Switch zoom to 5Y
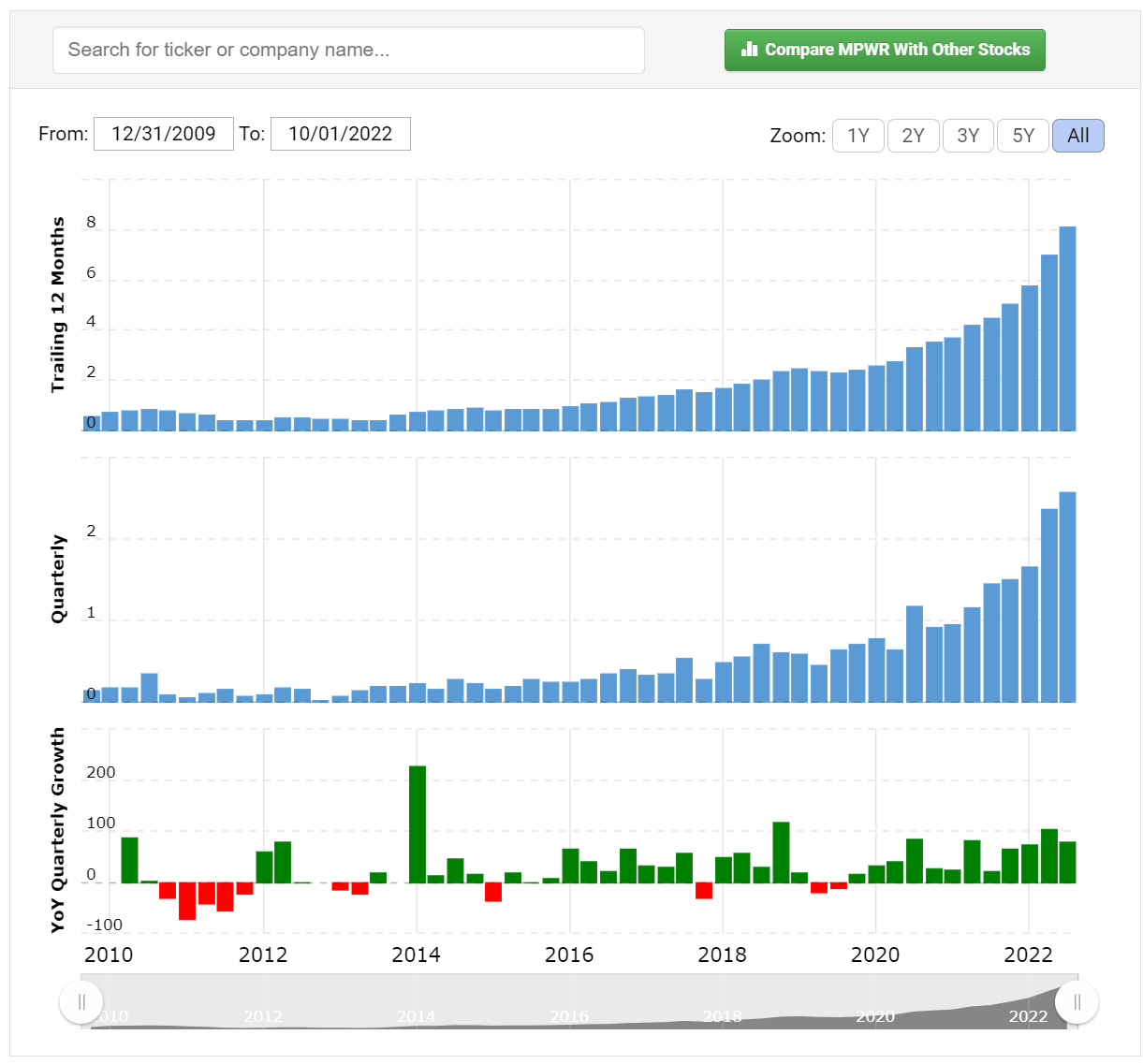The height and width of the screenshot is (1064, 1143). [1023, 136]
